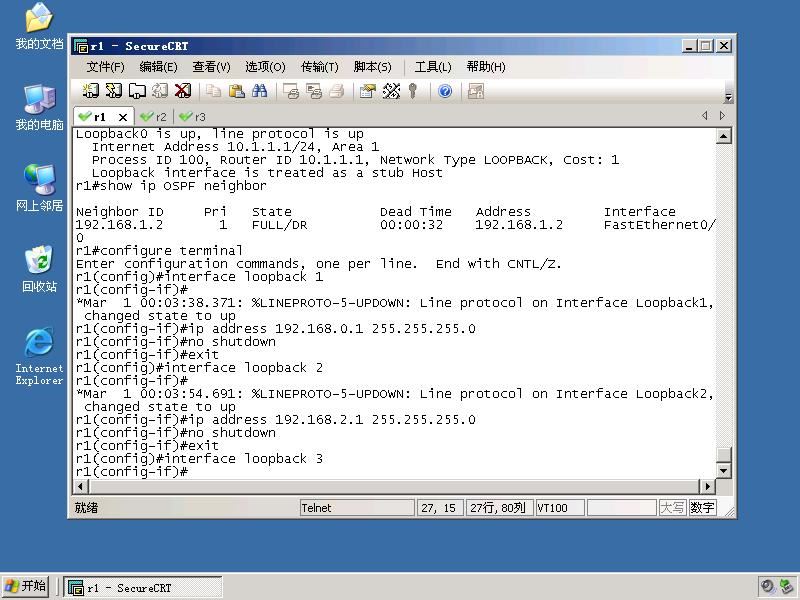The height and width of the screenshot is (600, 800).
Task: Click the Connect in Tab icon
Action: click(137, 91)
